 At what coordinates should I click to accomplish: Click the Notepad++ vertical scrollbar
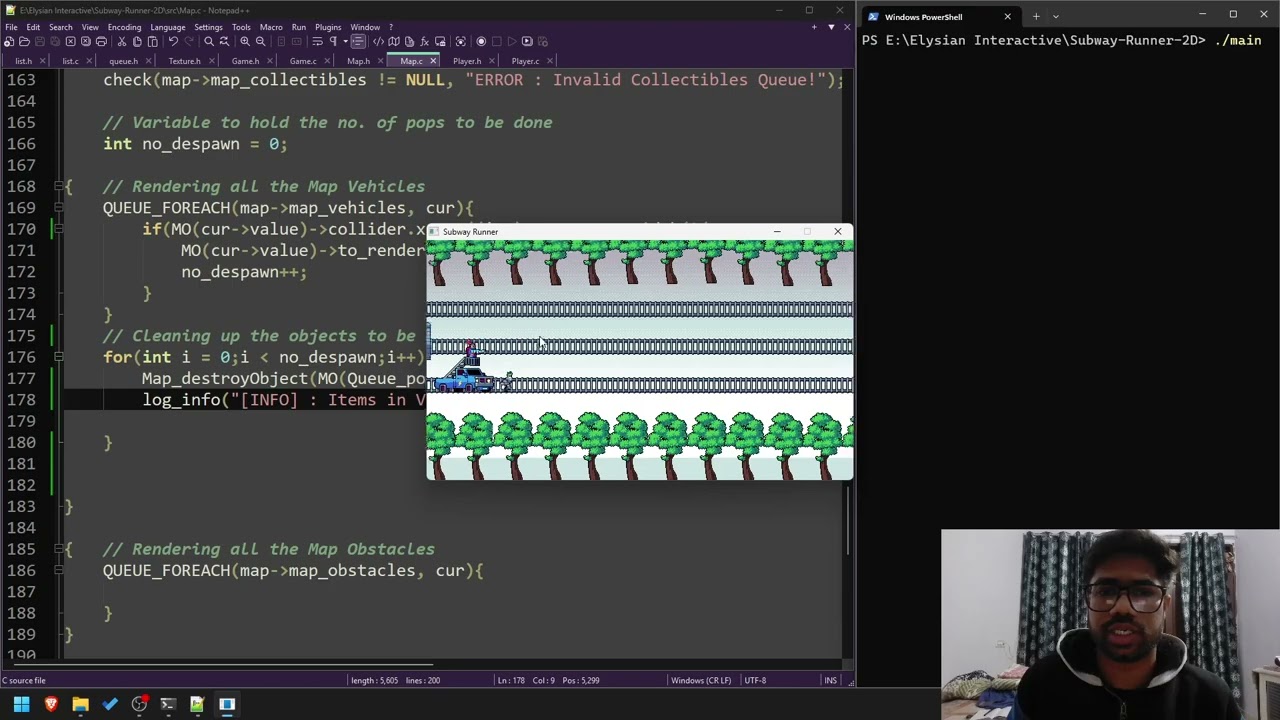(x=849, y=520)
